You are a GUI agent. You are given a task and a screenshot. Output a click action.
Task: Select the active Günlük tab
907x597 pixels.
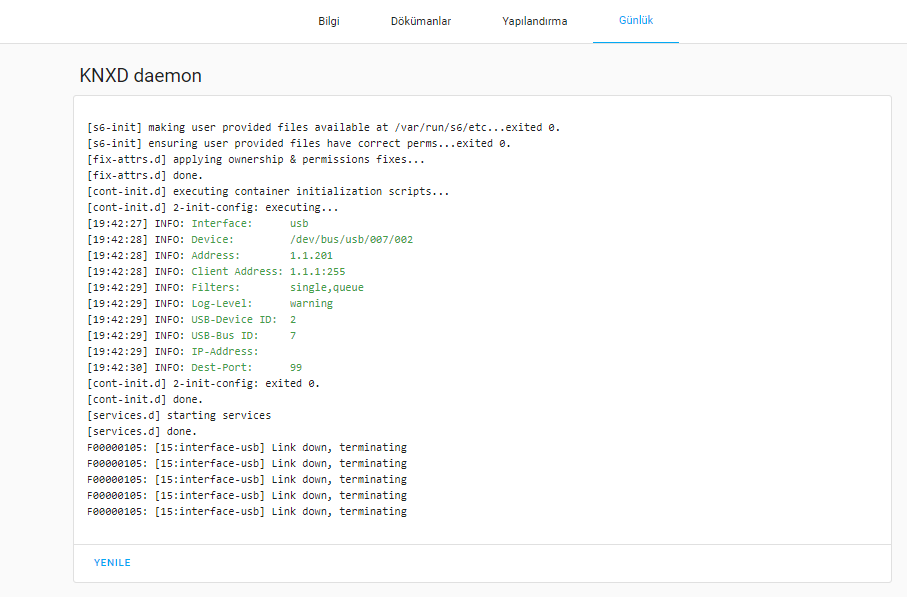coord(635,20)
